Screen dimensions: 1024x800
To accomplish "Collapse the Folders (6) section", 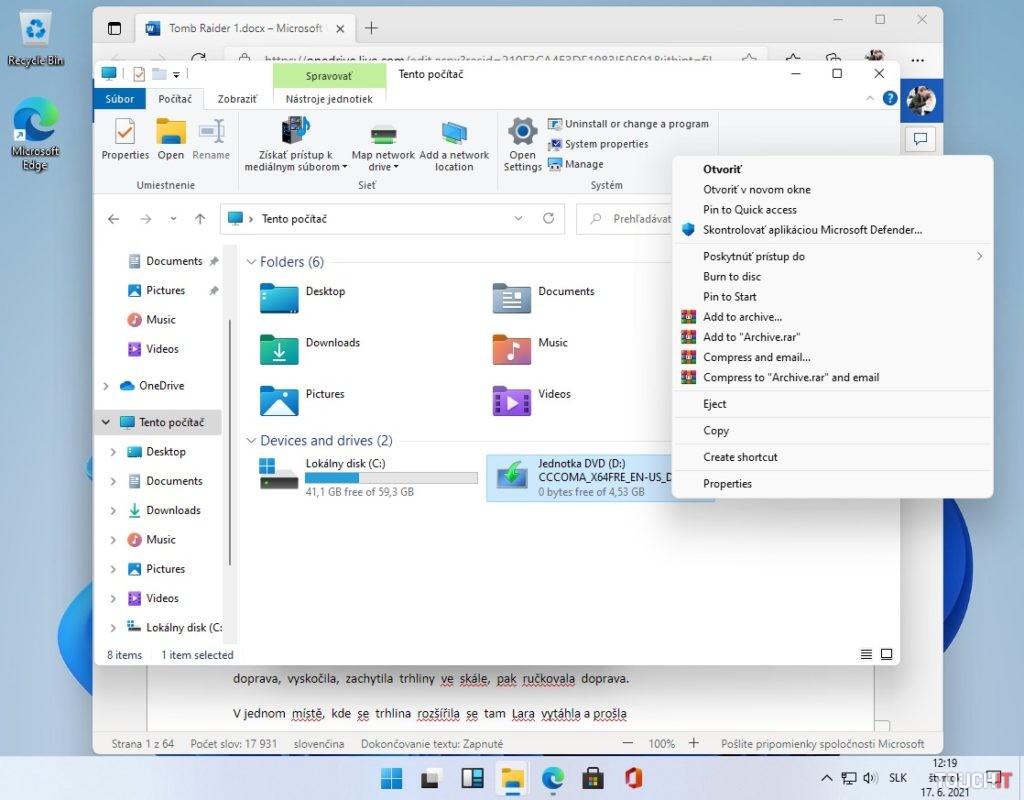I will click(251, 262).
